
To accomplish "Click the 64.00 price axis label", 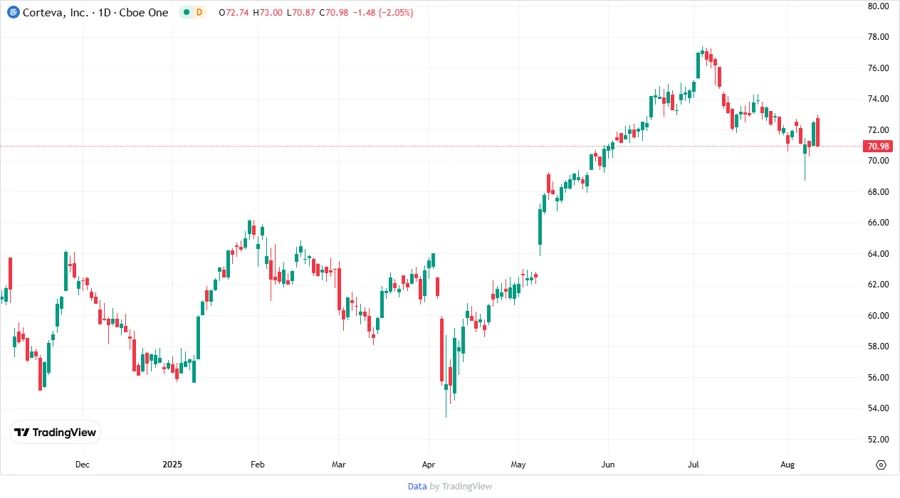I will [x=878, y=254].
